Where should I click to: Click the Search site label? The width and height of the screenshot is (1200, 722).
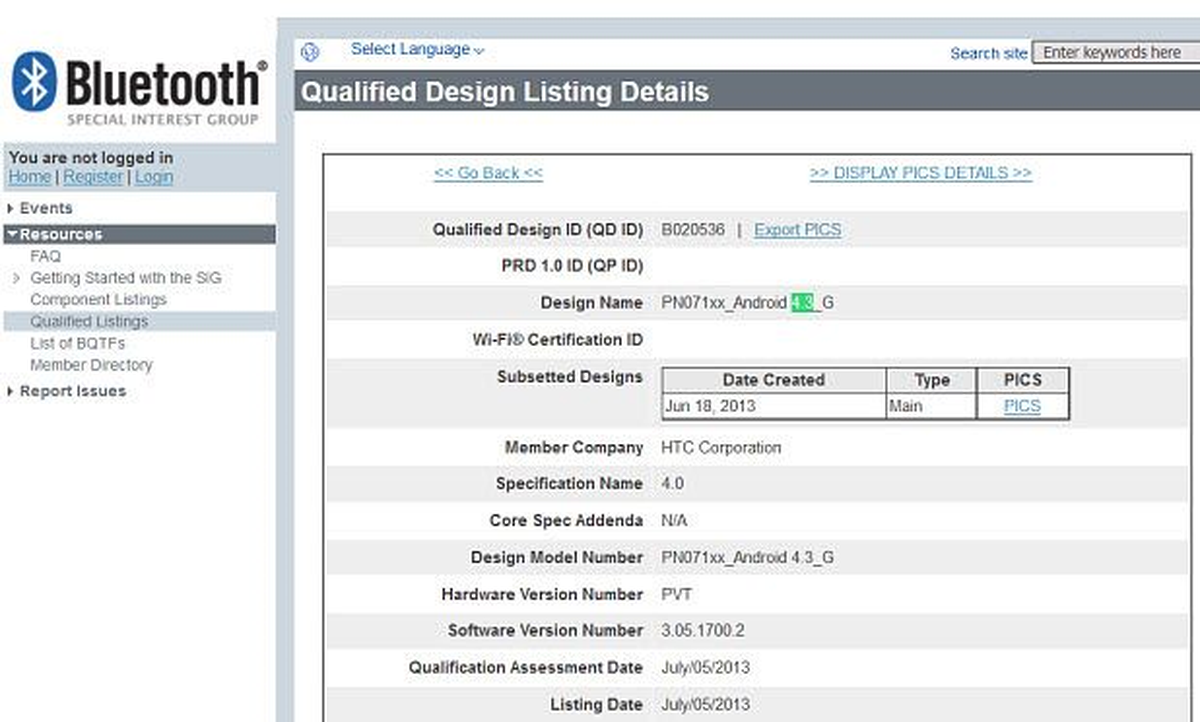[988, 53]
